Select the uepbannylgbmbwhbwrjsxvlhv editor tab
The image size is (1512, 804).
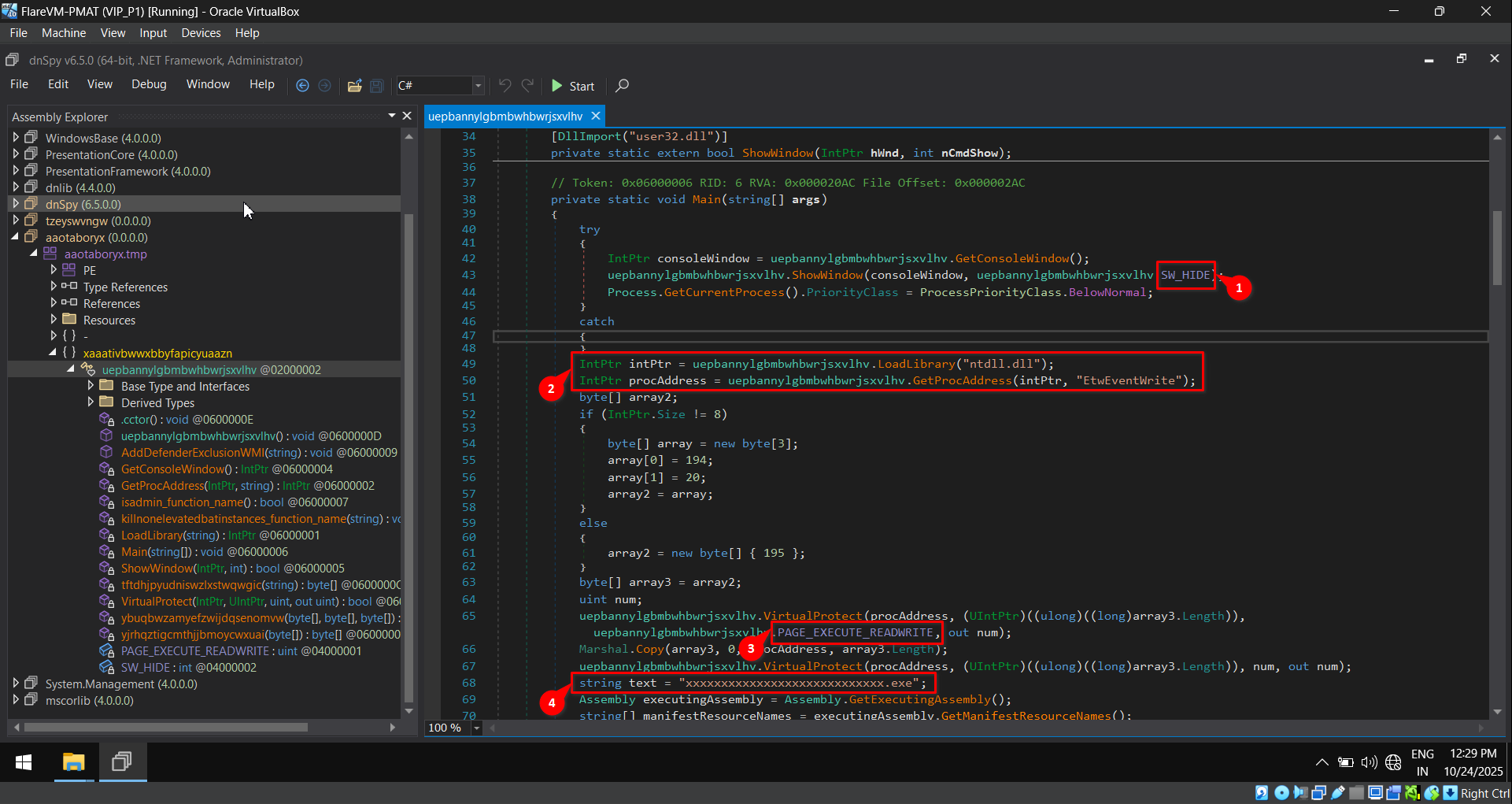(506, 116)
